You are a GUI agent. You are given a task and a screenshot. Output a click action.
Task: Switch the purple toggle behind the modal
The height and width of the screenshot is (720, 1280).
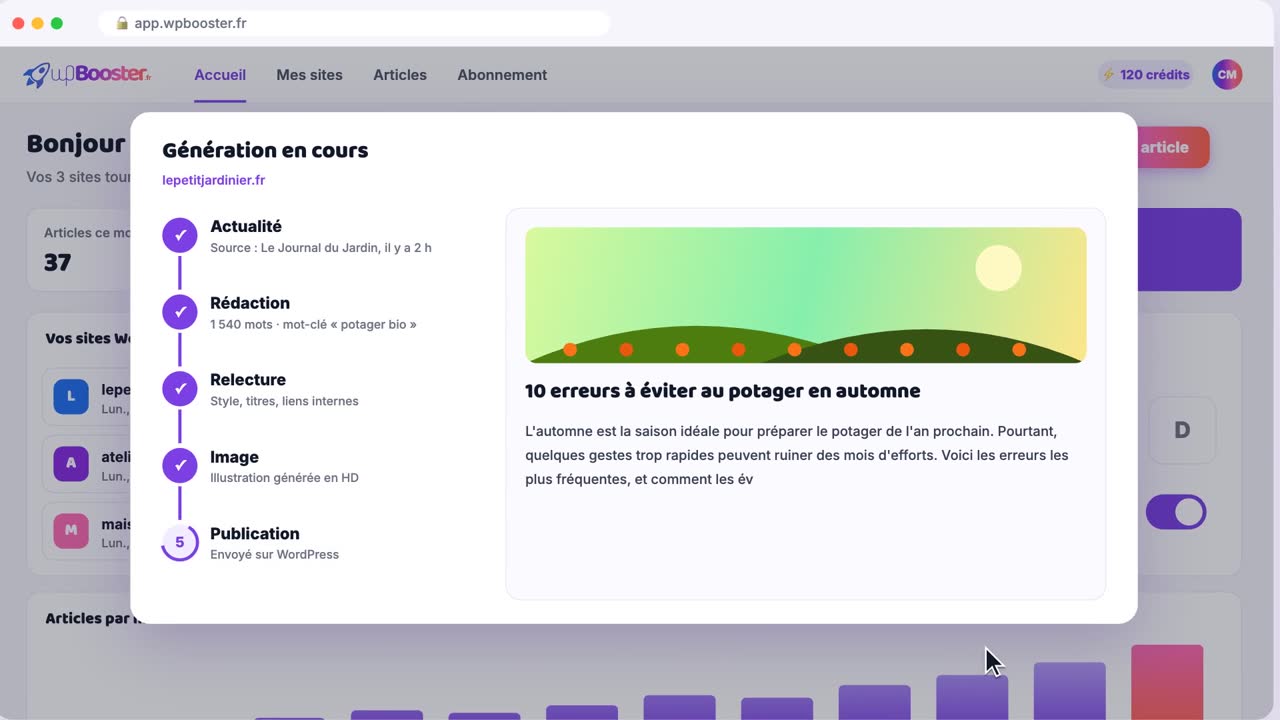tap(1176, 512)
